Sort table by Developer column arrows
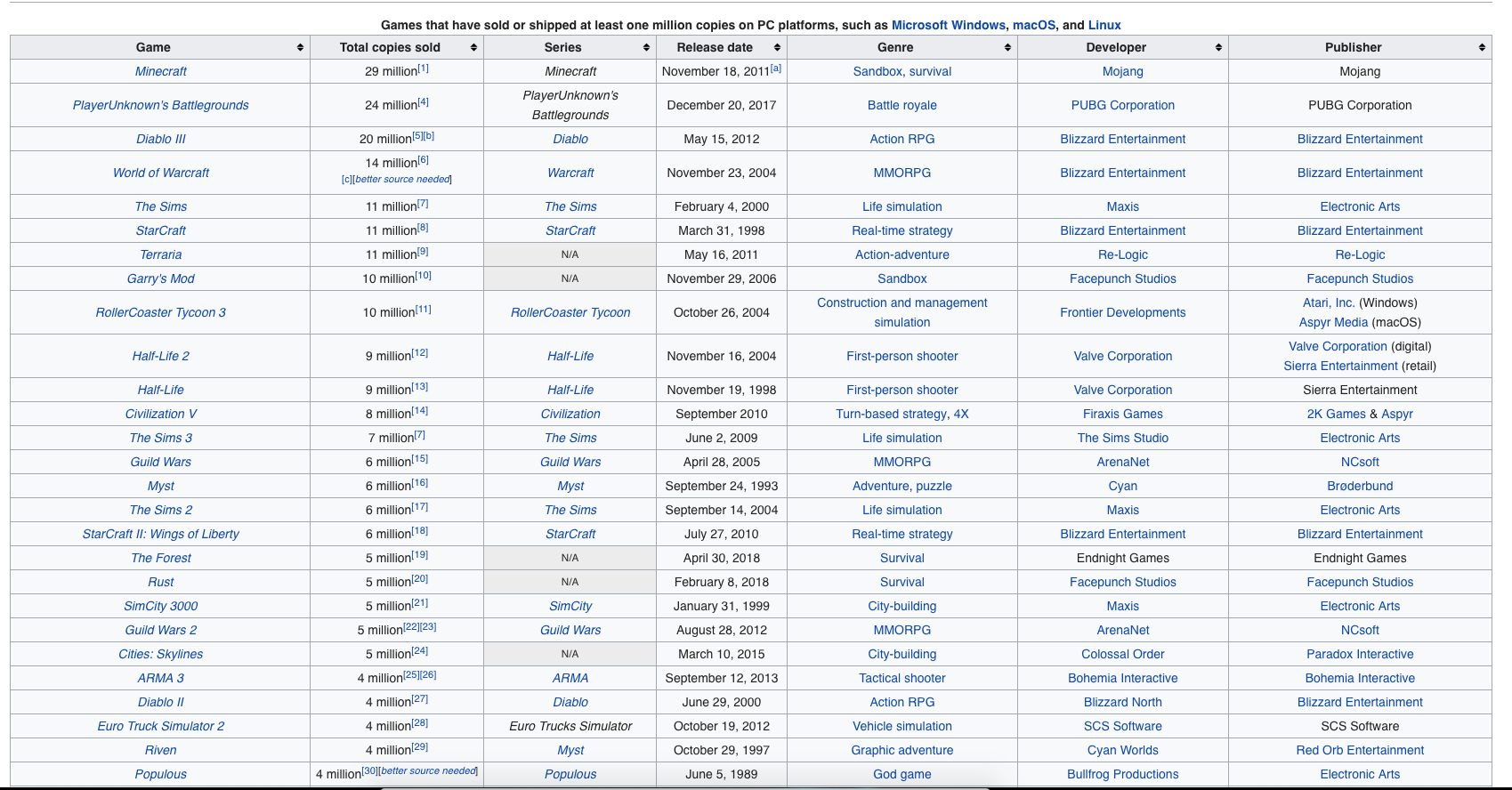 (1218, 48)
